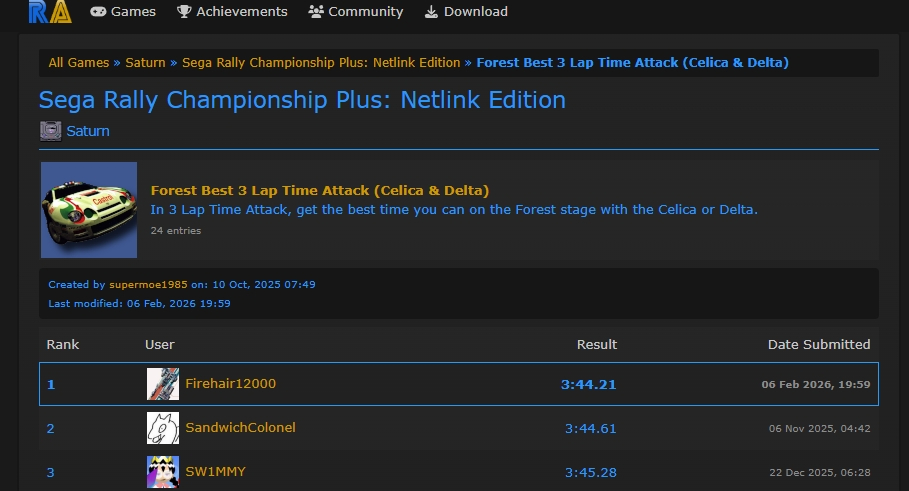The image size is (909, 491).
Task: Select Saturn in the breadcrumb trail
Action: click(x=146, y=62)
